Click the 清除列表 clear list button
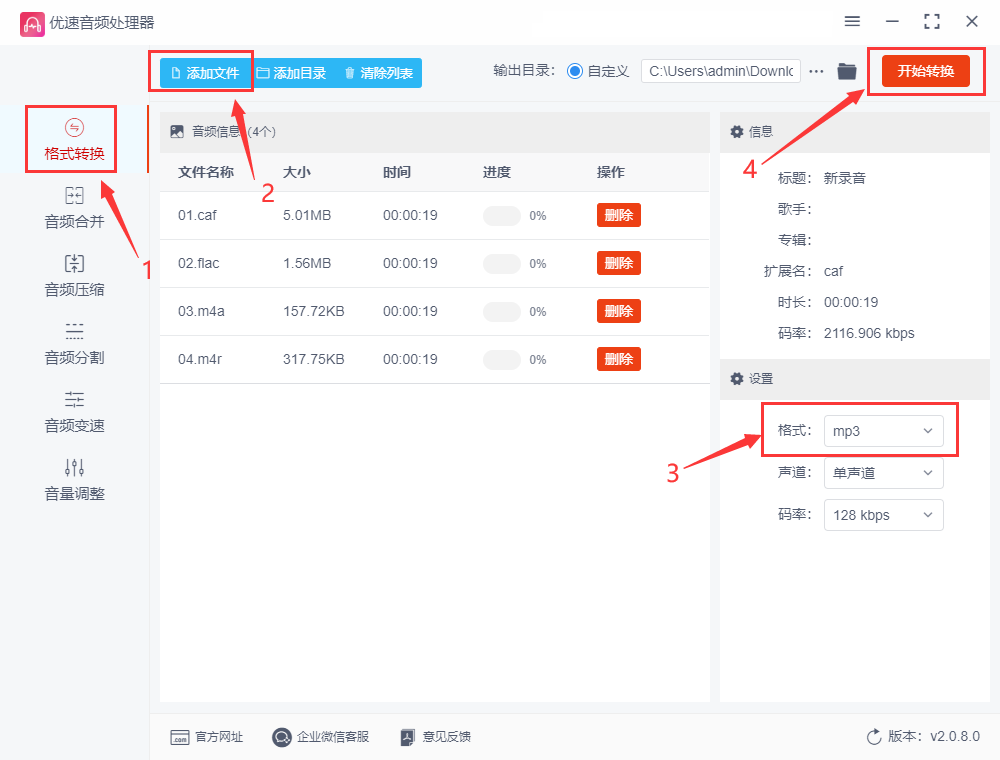The width and height of the screenshot is (1000, 760). [x=379, y=73]
